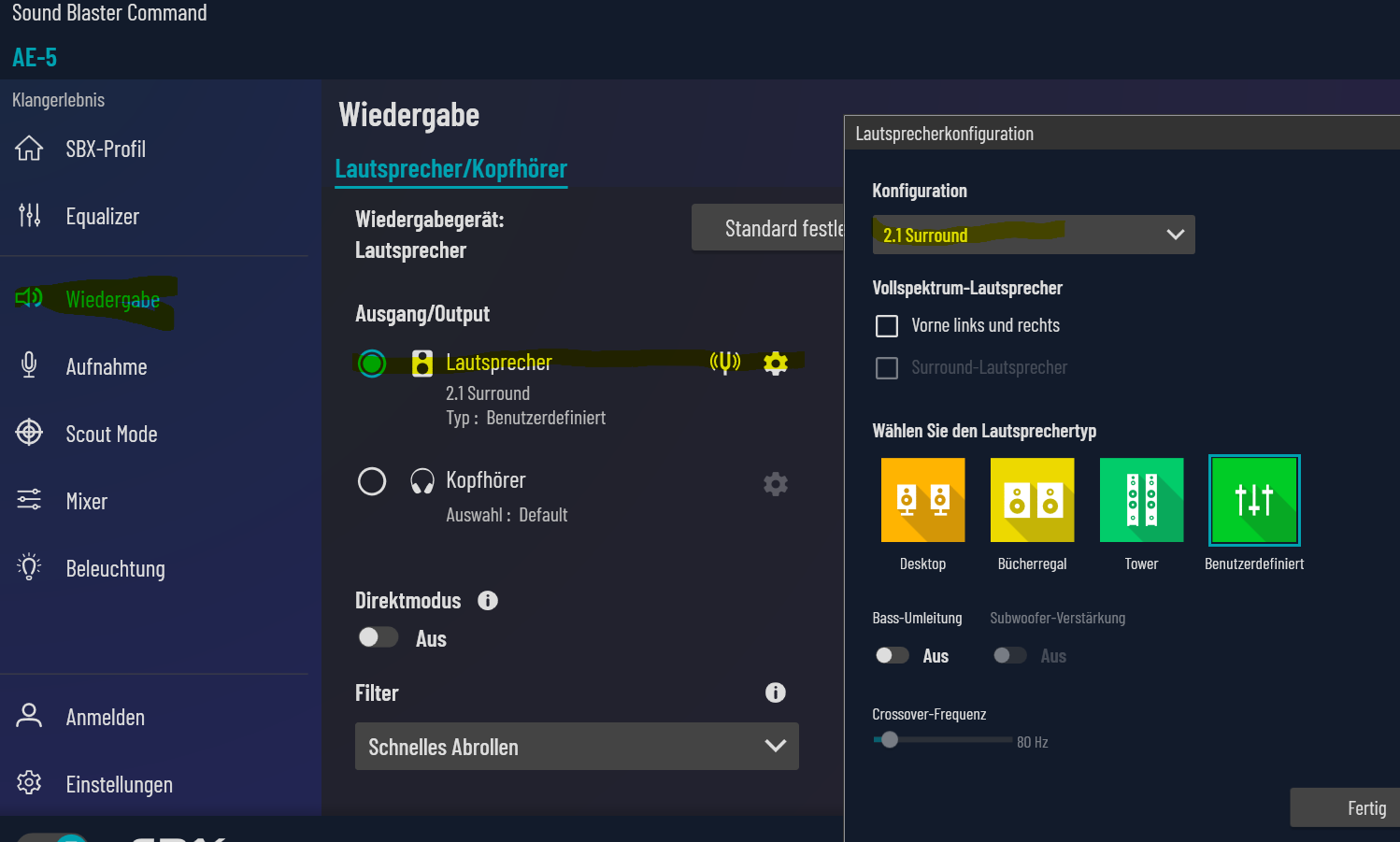This screenshot has height=842, width=1400.
Task: Open Beleuchtung section
Action: [x=115, y=568]
